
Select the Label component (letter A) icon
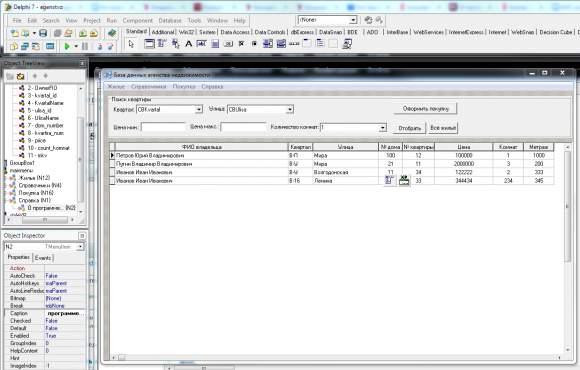click(x=189, y=44)
